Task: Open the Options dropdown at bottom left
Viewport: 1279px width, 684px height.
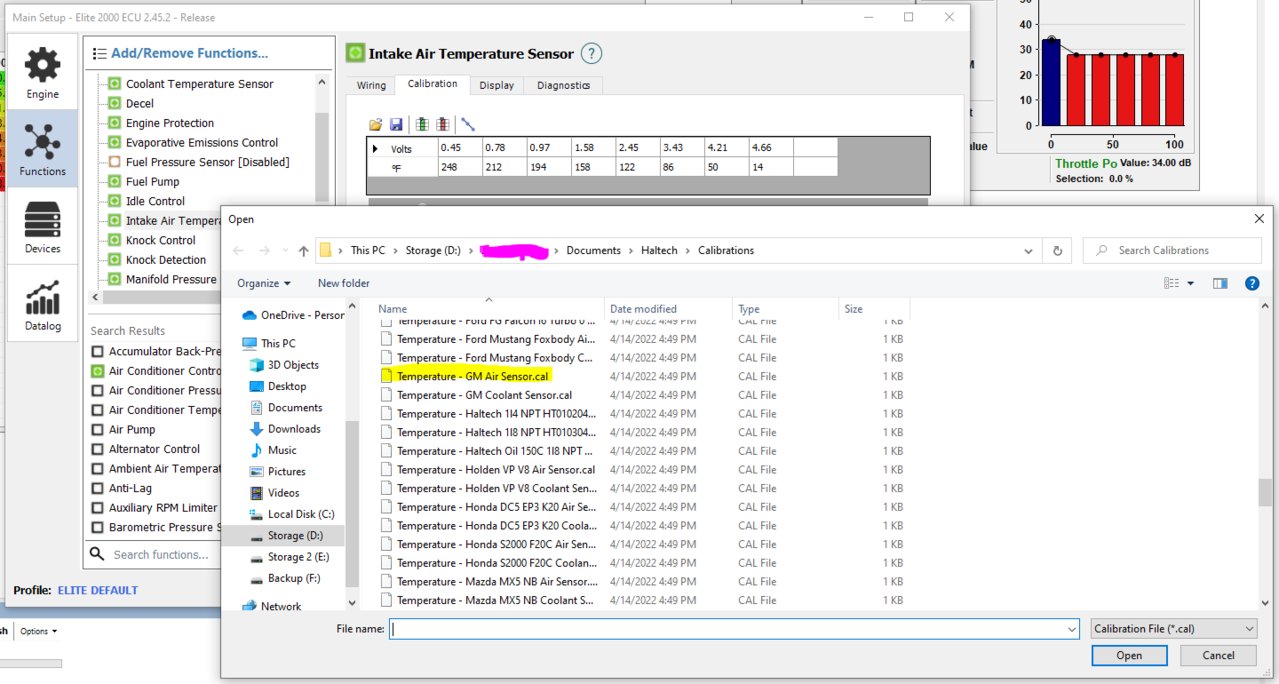Action: pos(38,631)
